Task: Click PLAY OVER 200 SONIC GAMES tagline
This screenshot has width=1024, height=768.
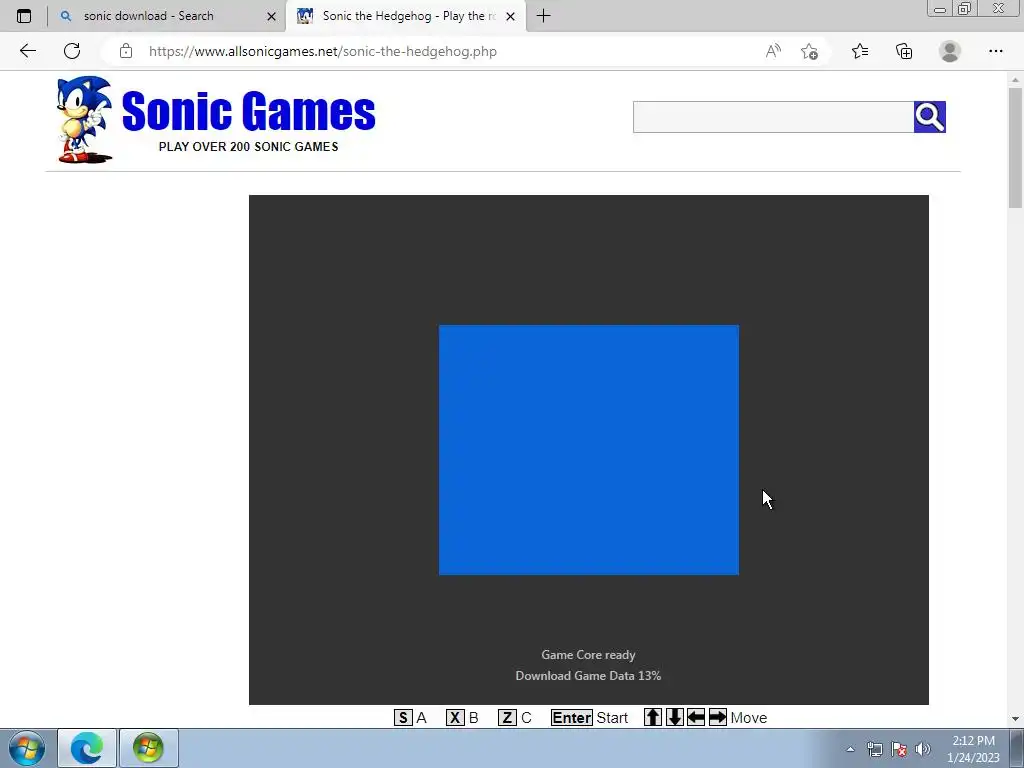Action: tap(248, 147)
